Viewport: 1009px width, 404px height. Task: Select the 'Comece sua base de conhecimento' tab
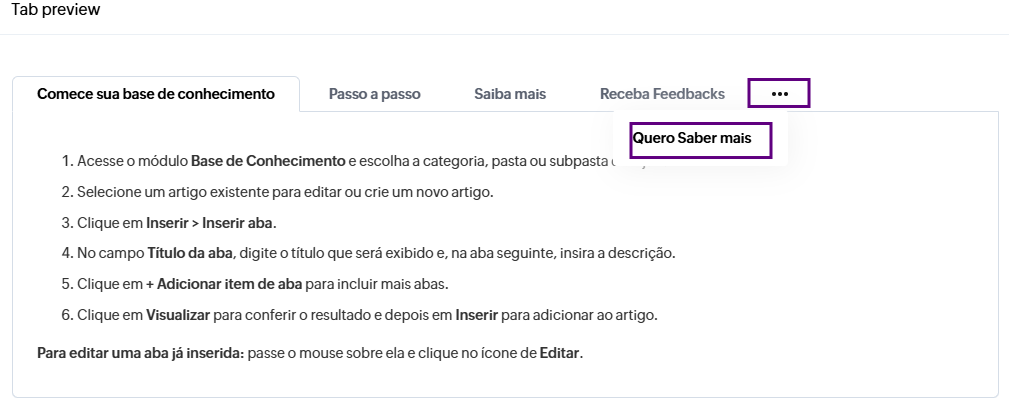[x=156, y=94]
